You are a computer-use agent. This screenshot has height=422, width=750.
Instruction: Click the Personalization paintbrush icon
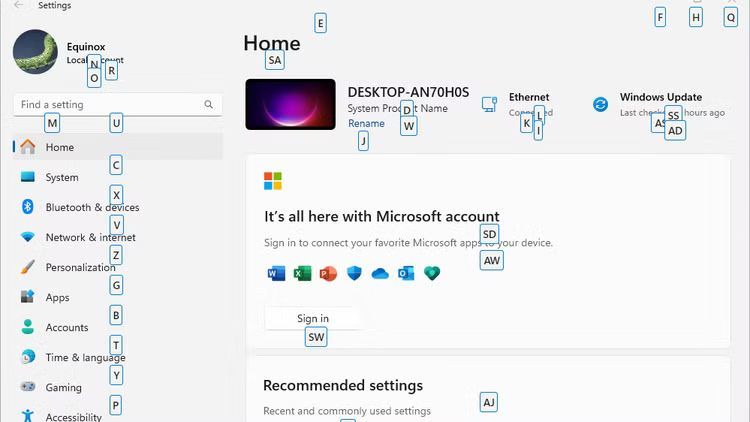point(28,267)
